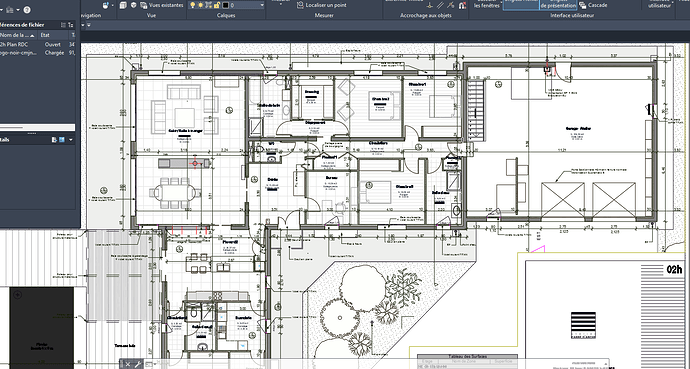The image size is (690, 369).
Task: Click the mouse navigation icon
Action: click(x=105, y=5)
